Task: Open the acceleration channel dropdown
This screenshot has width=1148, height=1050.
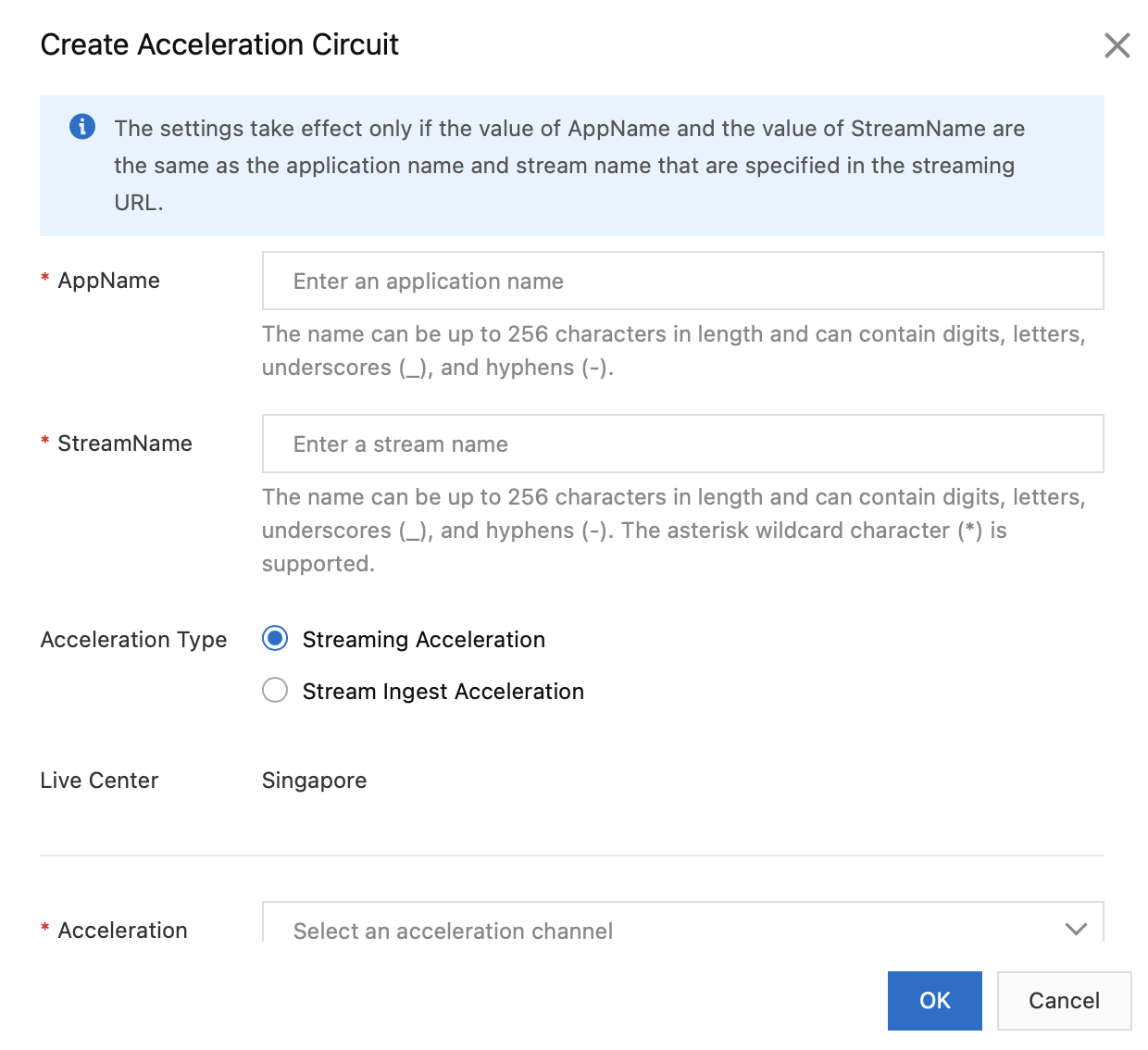Action: (x=667, y=930)
